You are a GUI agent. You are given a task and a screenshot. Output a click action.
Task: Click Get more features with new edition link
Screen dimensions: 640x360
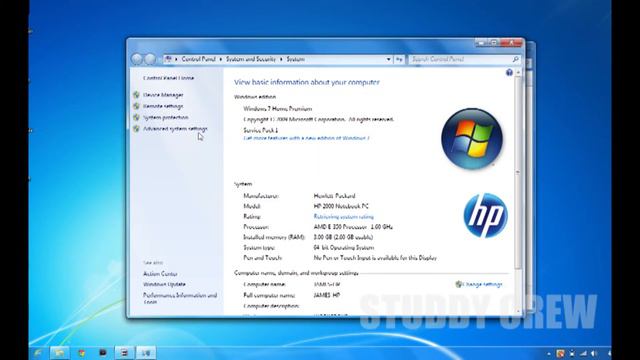307,138
